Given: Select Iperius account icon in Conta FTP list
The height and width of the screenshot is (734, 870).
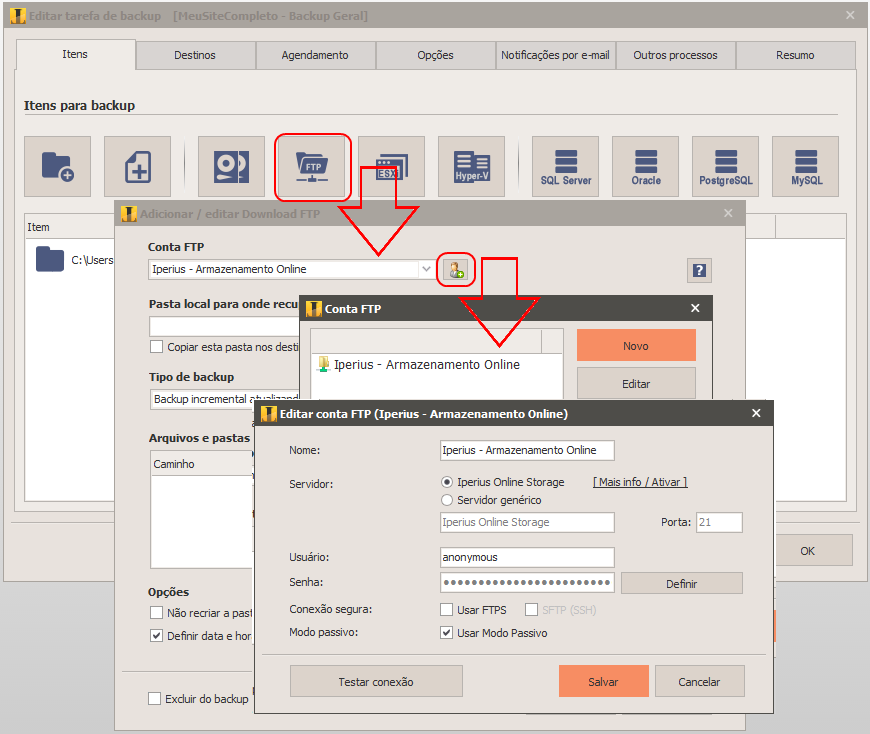Looking at the screenshot, I should [323, 365].
